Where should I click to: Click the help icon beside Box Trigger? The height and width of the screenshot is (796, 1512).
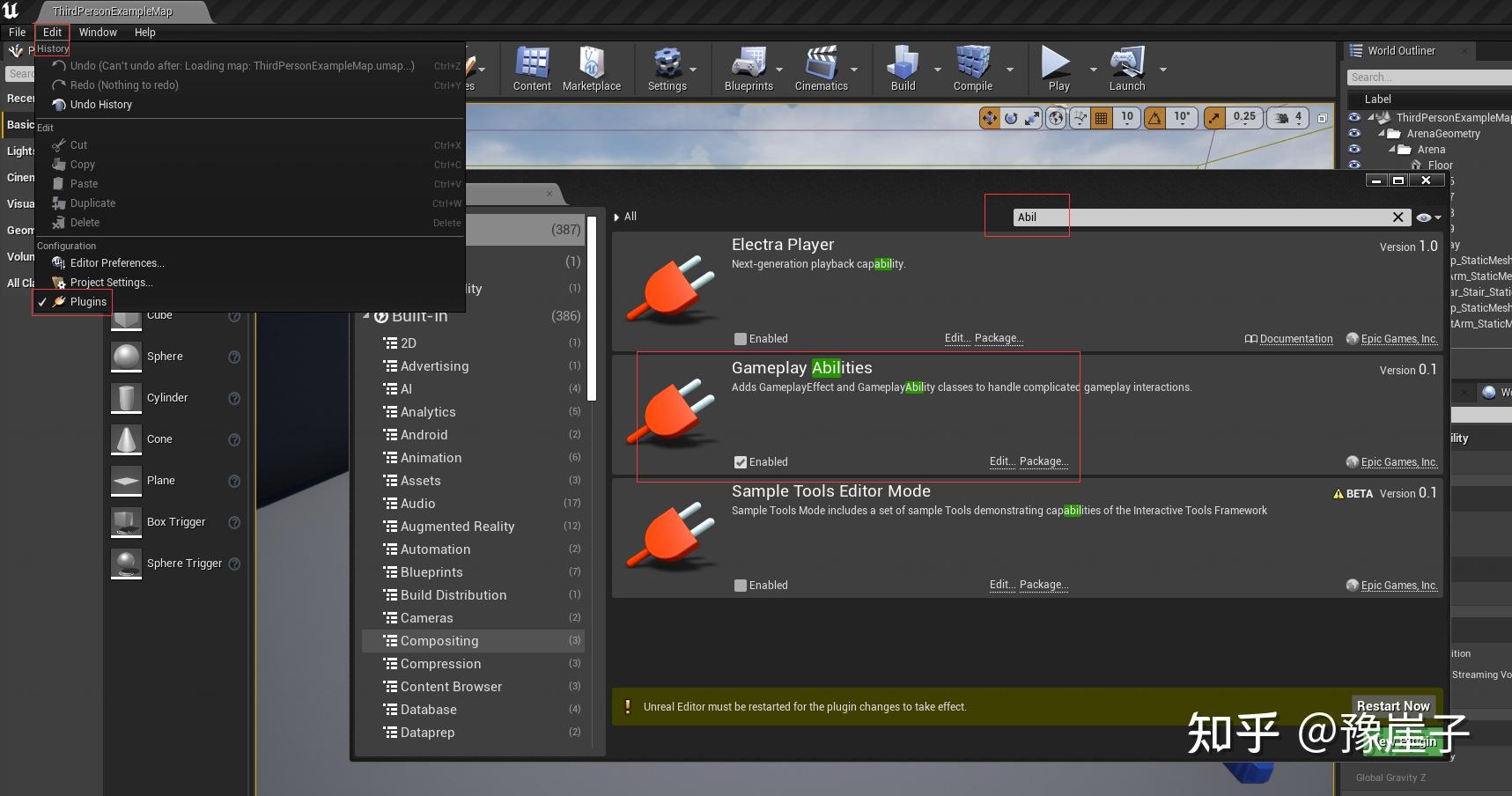(x=234, y=522)
